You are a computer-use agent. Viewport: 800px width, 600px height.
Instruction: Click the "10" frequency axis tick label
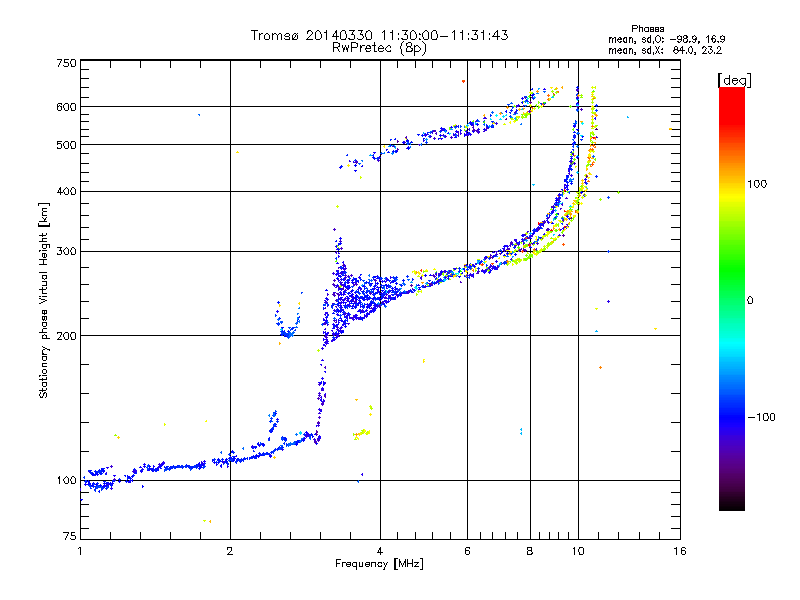(578, 551)
